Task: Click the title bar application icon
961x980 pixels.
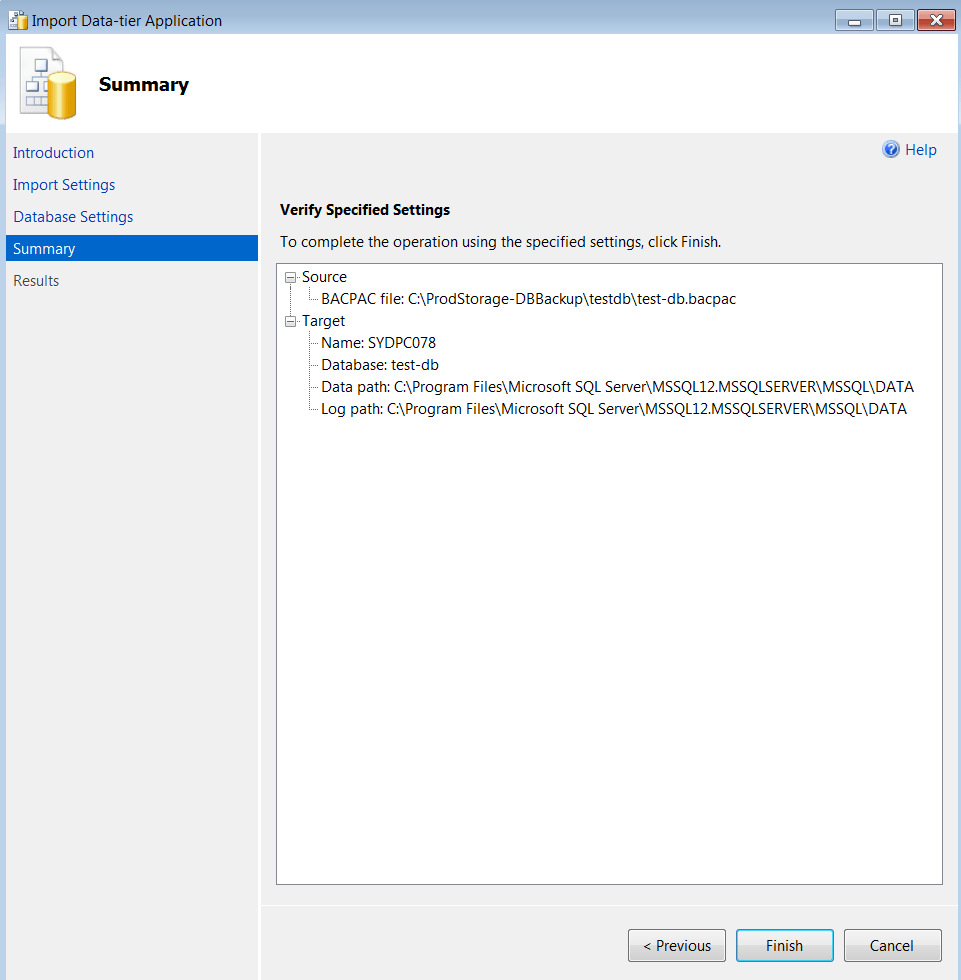Action: tap(17, 20)
